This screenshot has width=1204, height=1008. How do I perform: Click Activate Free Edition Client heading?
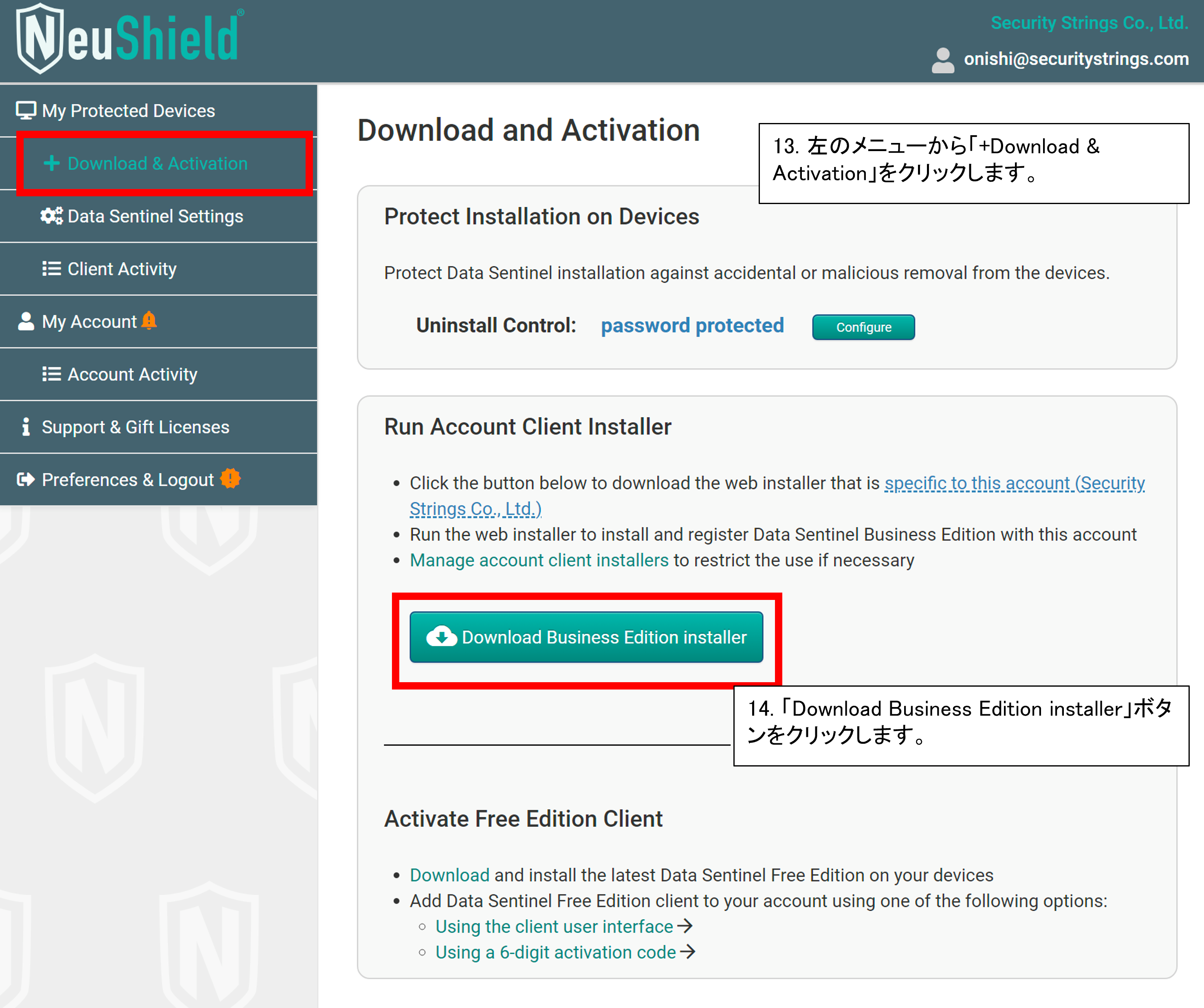click(523, 819)
